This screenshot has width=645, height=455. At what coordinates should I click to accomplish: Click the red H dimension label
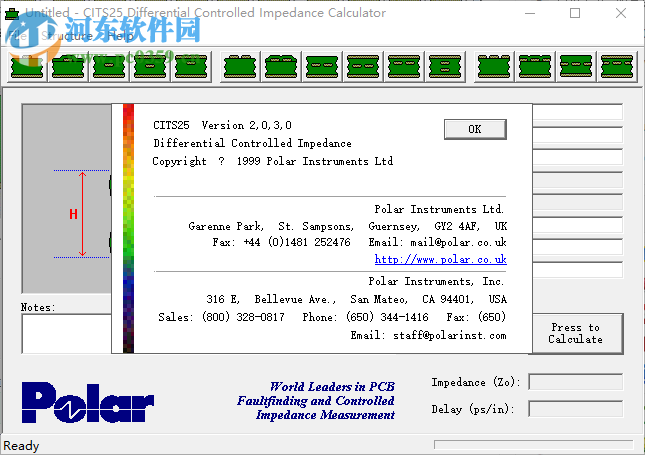[x=73, y=214]
